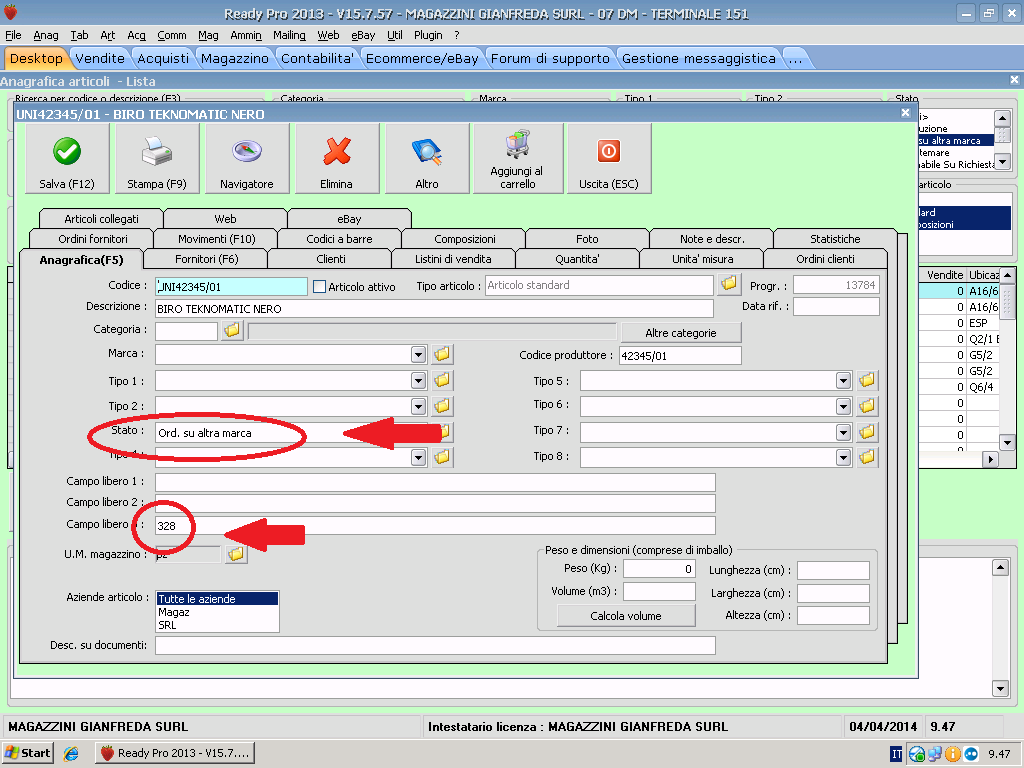Image resolution: width=1024 pixels, height=768 pixels.
Task: Open folder lookup beside U.M. magazzino
Action: pos(236,554)
